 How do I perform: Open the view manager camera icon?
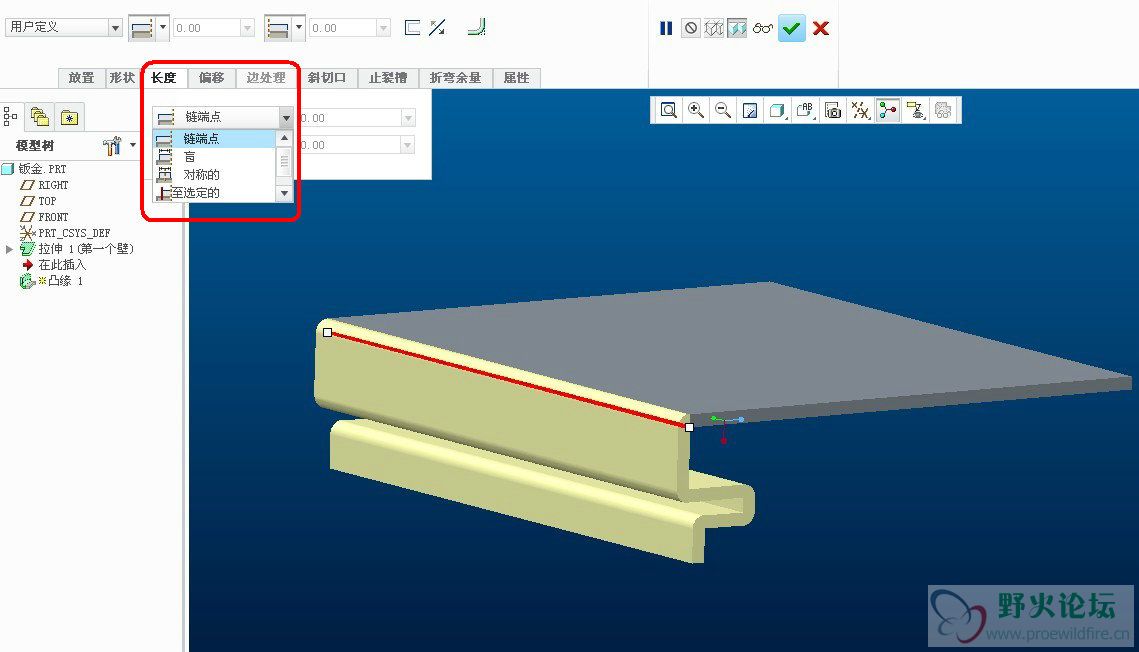(833, 110)
